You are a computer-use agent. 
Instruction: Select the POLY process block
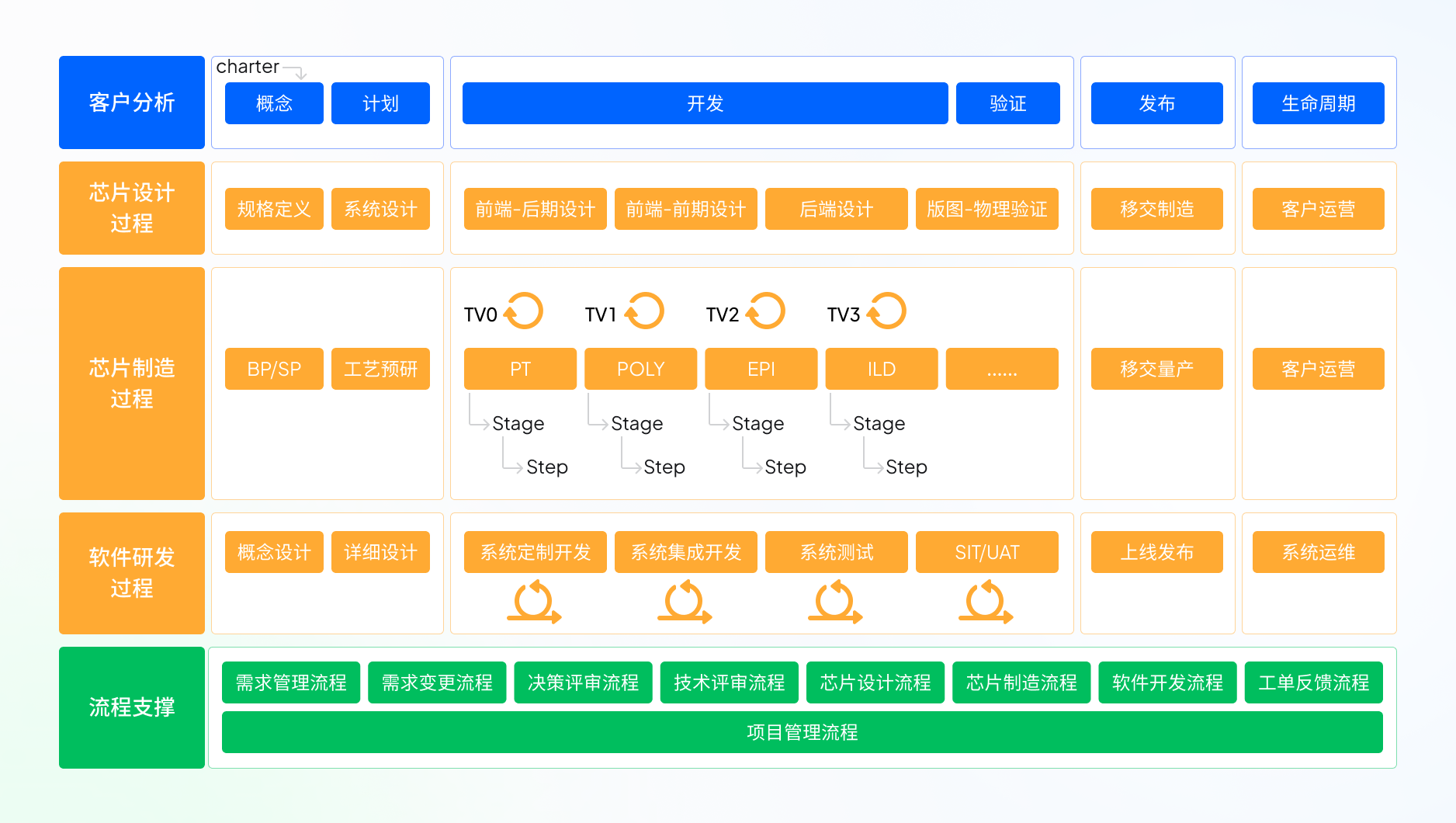pyautogui.click(x=641, y=369)
